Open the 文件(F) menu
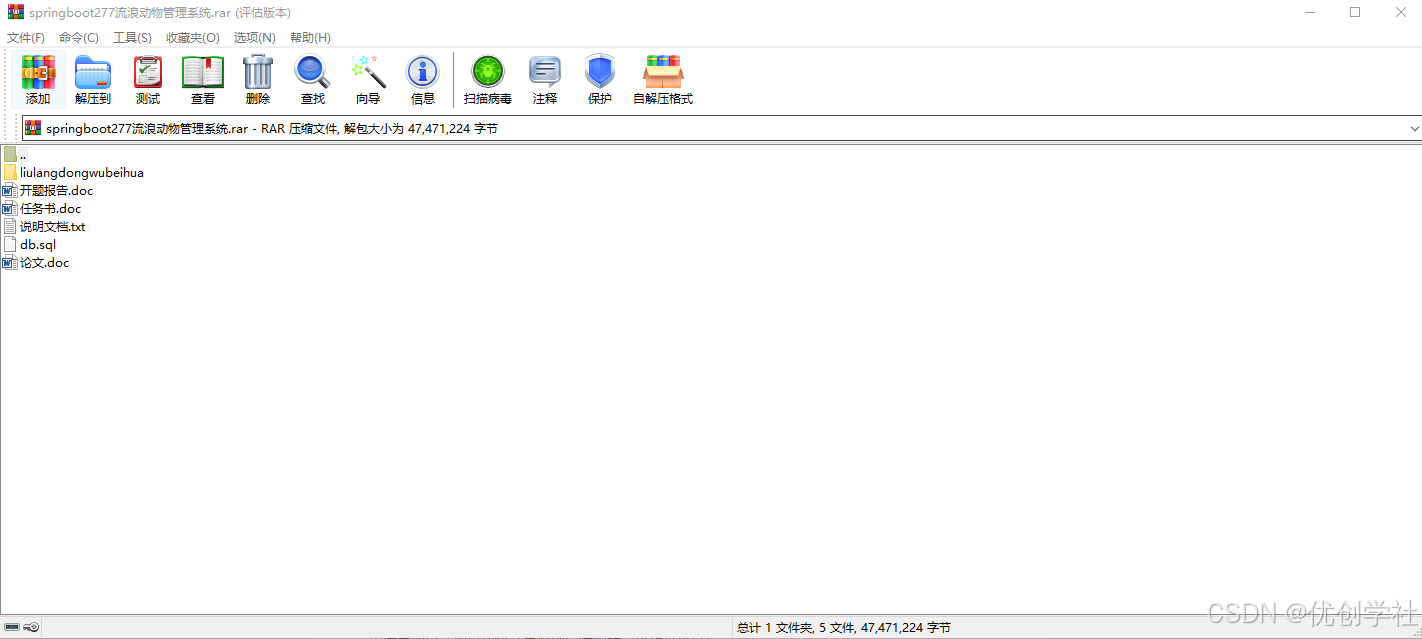Viewport: 1422px width, 639px height. pos(26,37)
